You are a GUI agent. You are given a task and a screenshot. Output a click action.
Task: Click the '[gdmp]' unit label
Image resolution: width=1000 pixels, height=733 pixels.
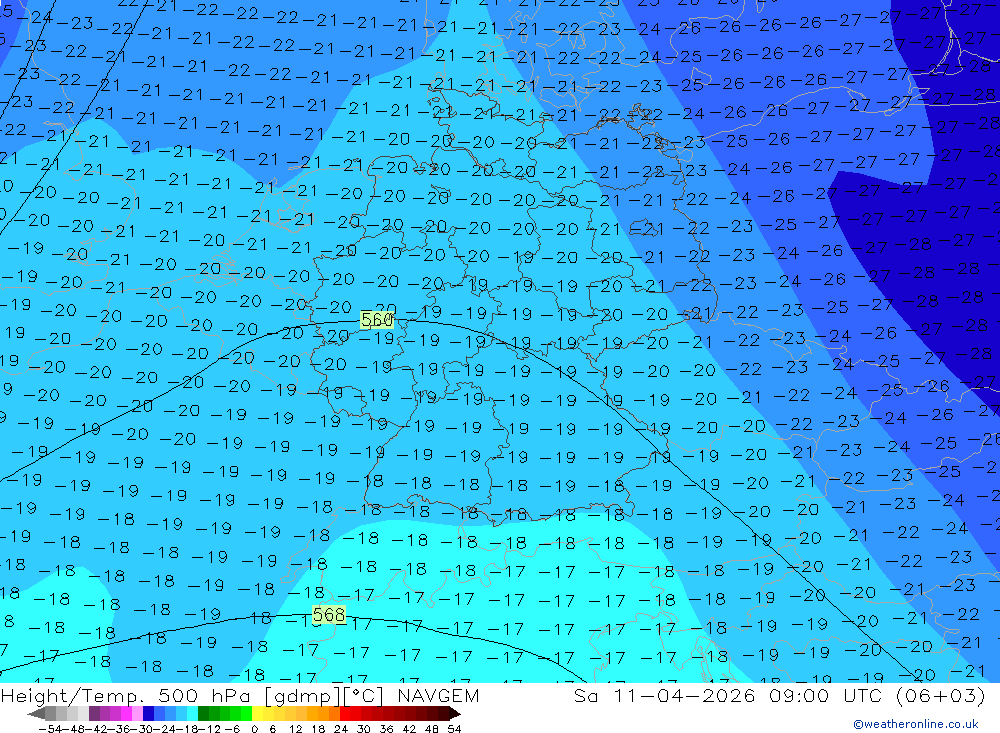[x=303, y=696]
